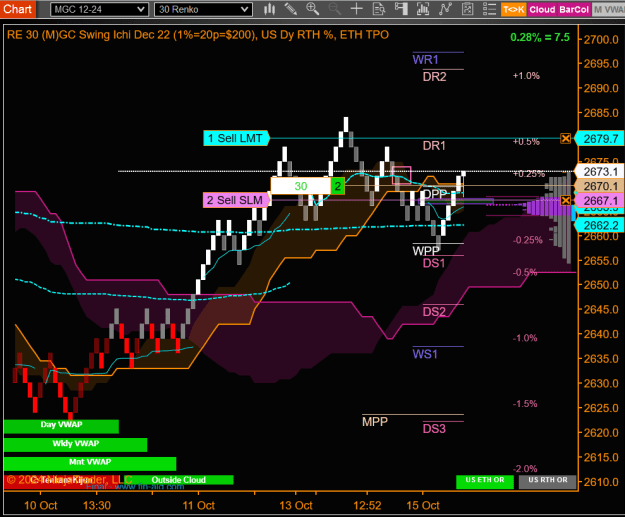
Task: Select the drawing tools pencil icon
Action: tap(291, 9)
